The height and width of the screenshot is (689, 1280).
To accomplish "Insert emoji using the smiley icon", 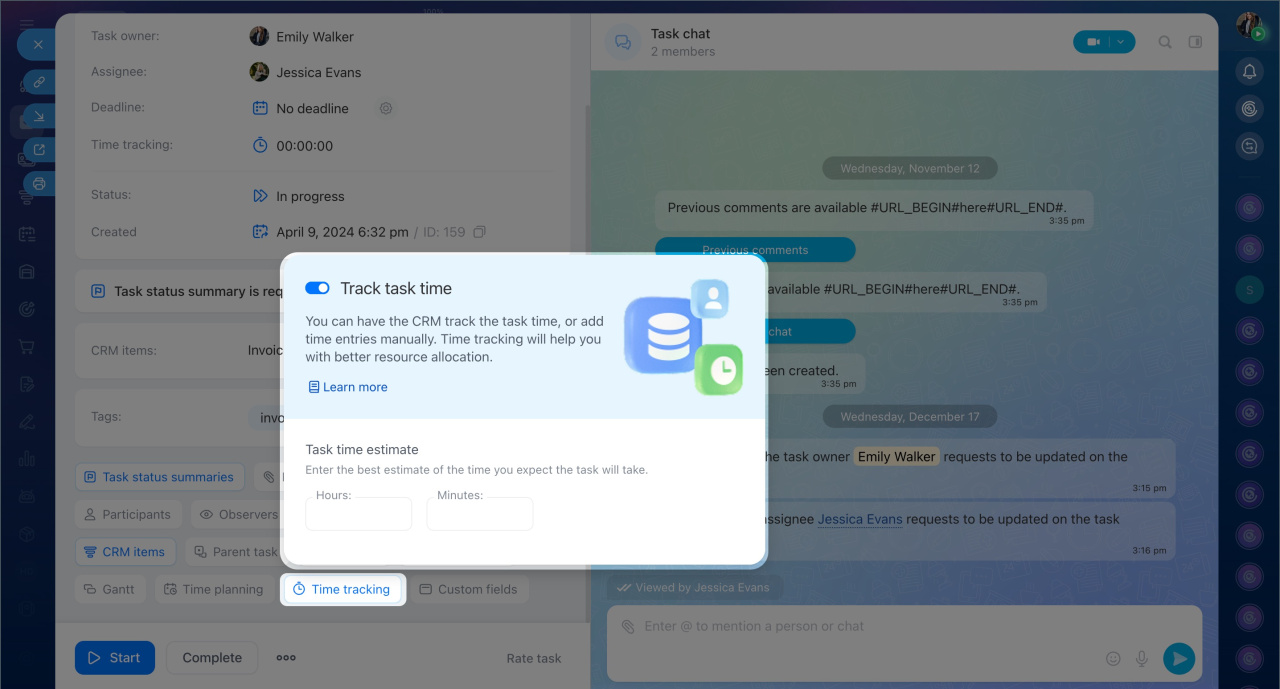I will click(1113, 658).
